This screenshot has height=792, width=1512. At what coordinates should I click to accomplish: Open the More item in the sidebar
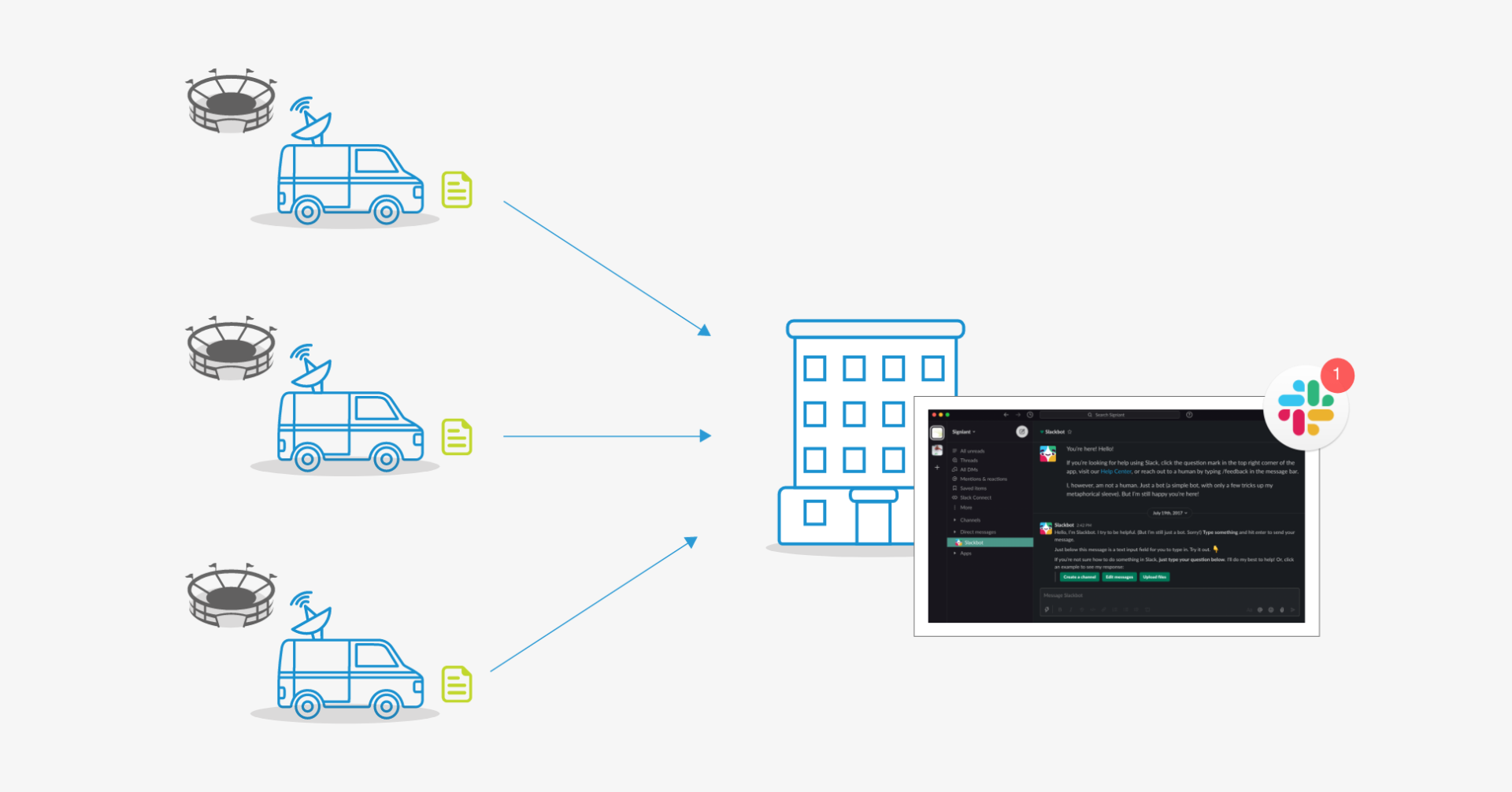(x=962, y=508)
